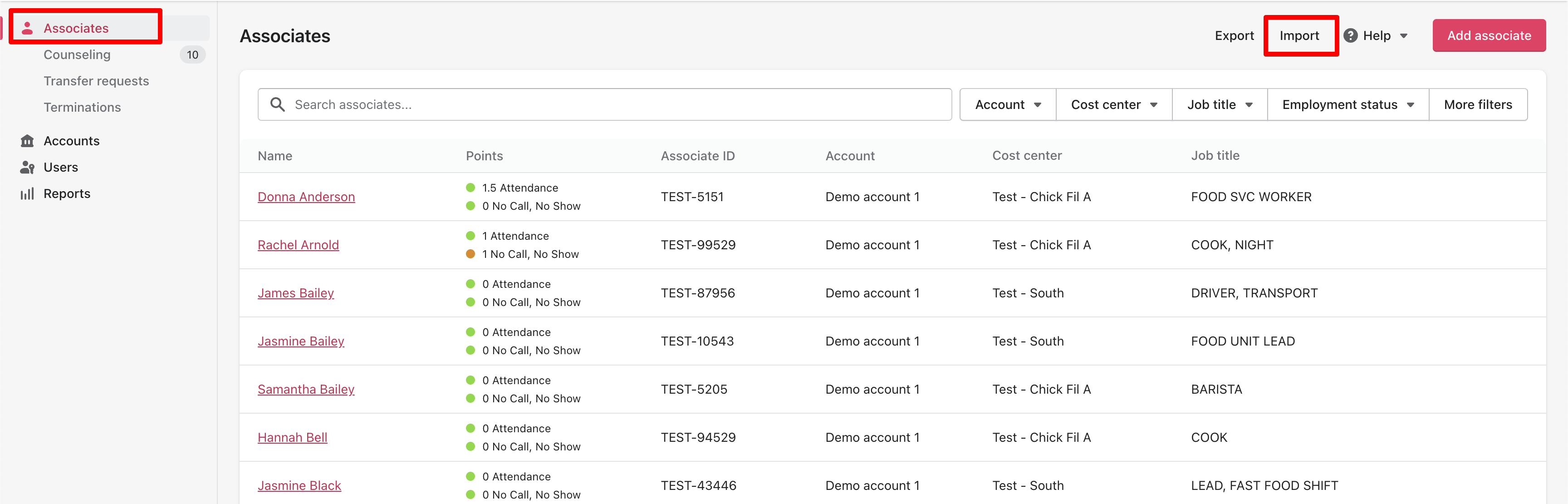The height and width of the screenshot is (504, 1568).
Task: Open the Job title filter dropdown
Action: 1219,105
